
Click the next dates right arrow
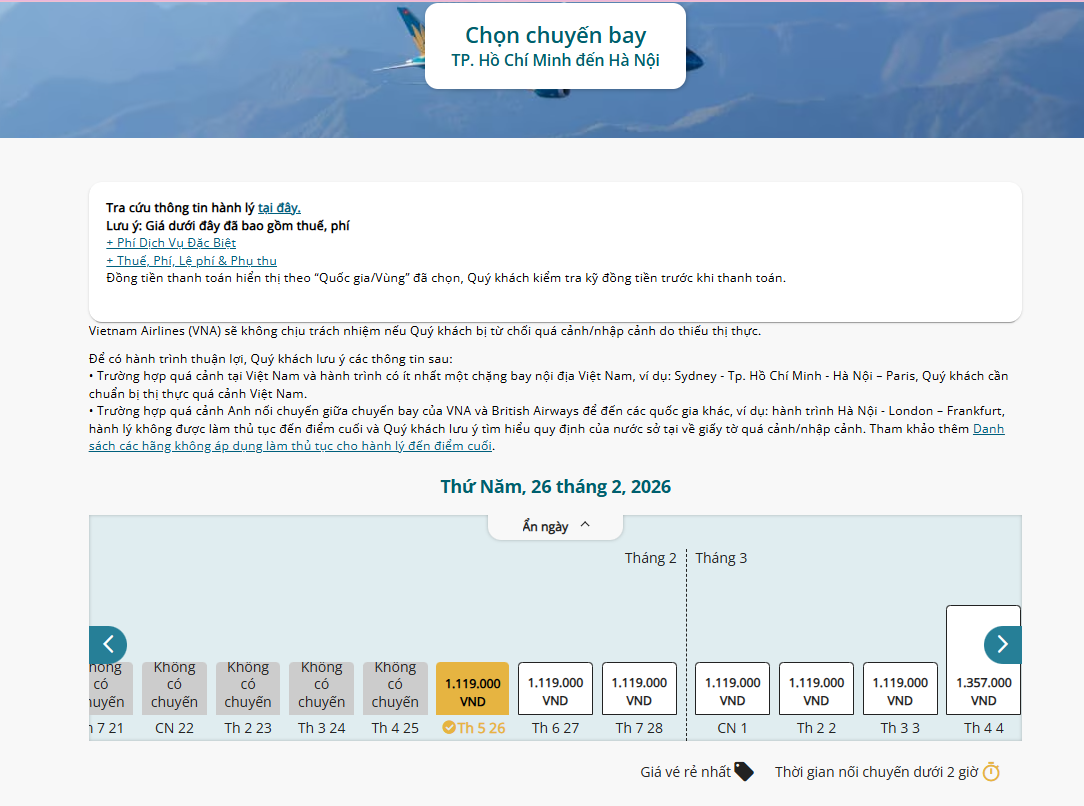[1002, 645]
